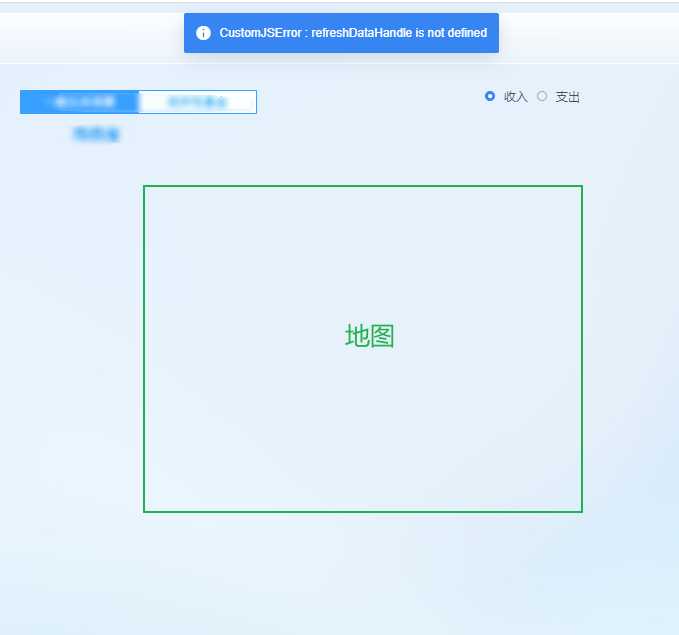The height and width of the screenshot is (635, 679).
Task: Click the info icon in the error notification
Action: coord(203,33)
